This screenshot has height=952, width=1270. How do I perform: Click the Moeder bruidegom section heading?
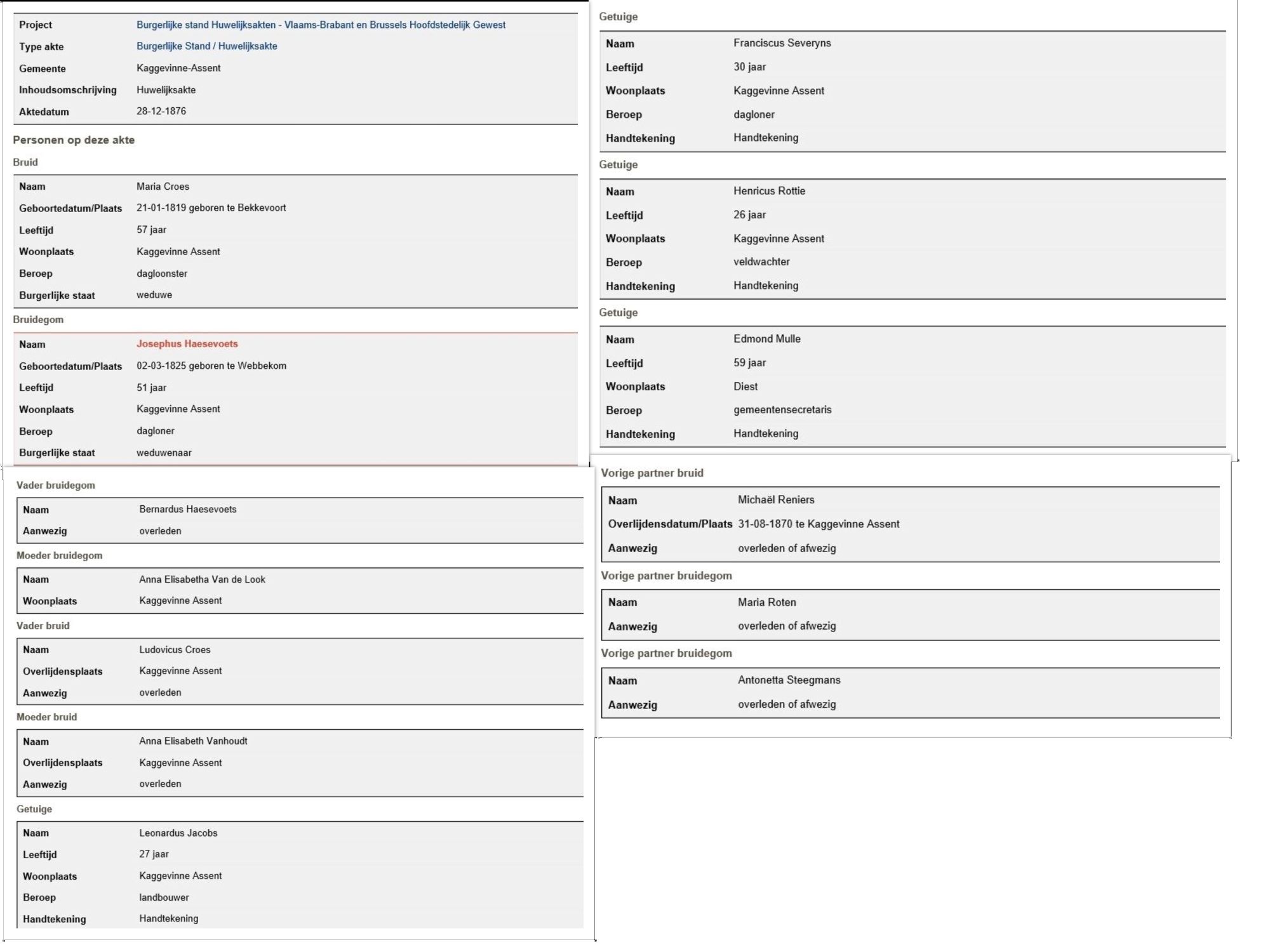click(59, 556)
